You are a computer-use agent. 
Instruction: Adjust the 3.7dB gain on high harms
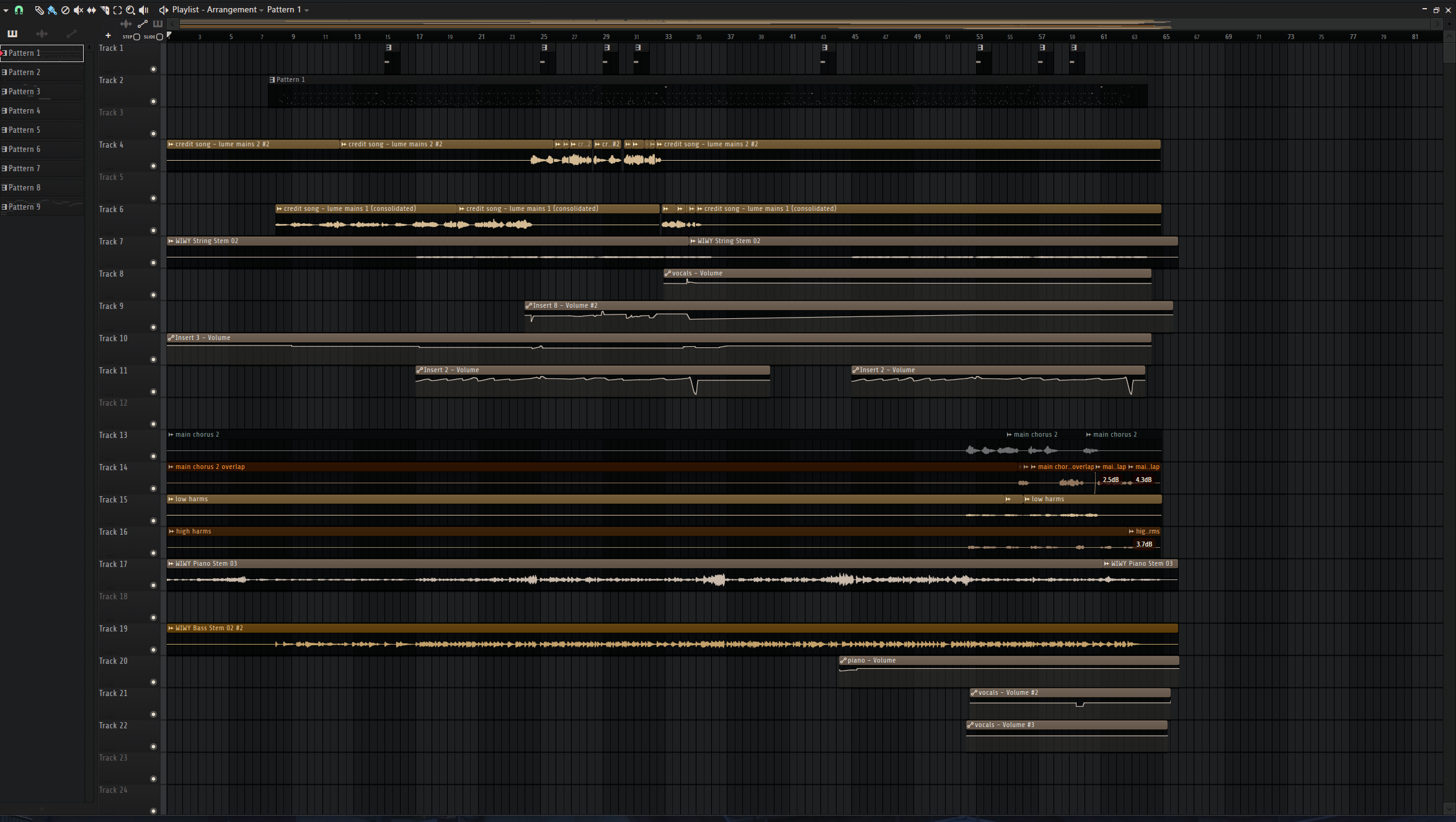coord(1144,545)
